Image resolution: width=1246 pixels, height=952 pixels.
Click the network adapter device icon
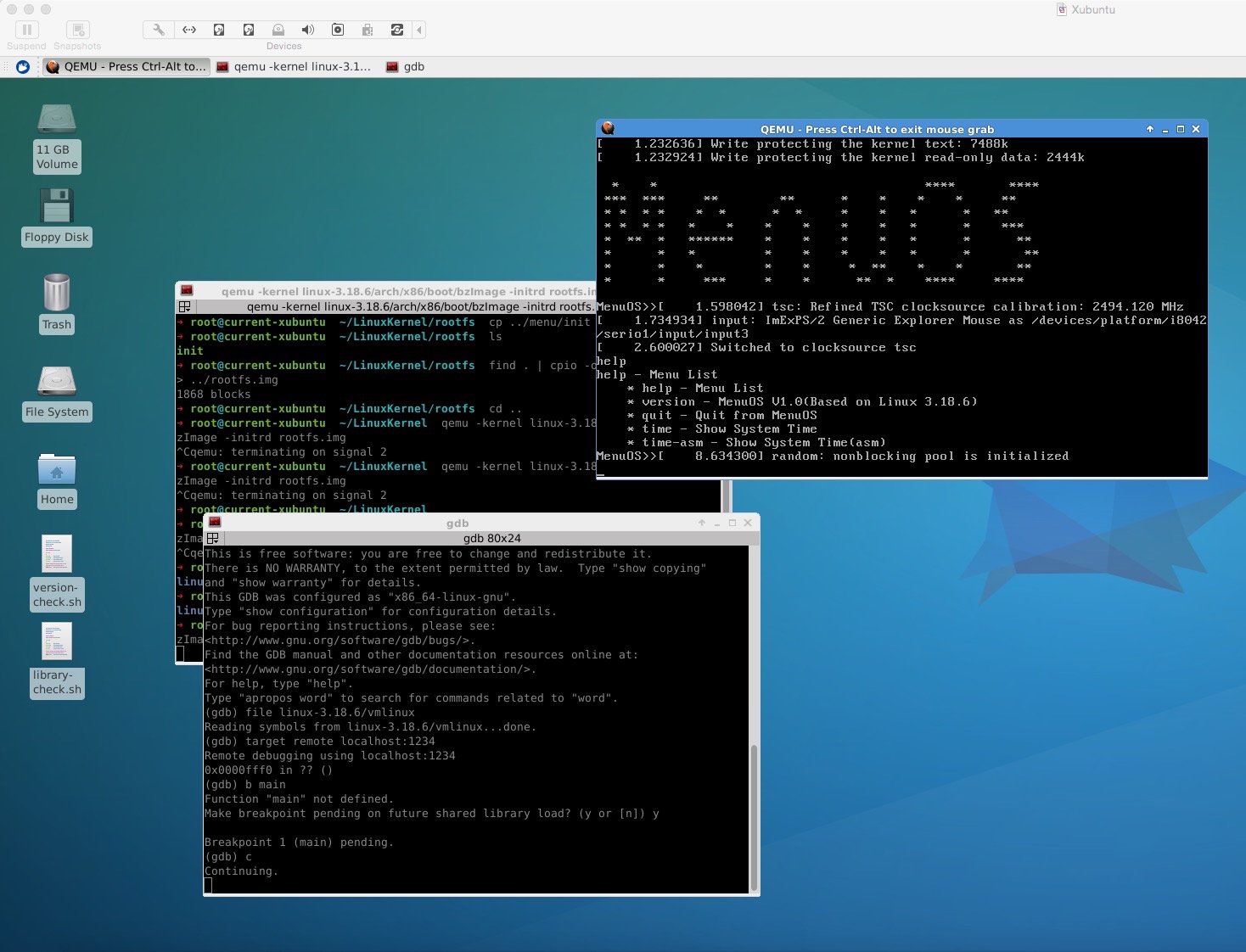pos(189,30)
